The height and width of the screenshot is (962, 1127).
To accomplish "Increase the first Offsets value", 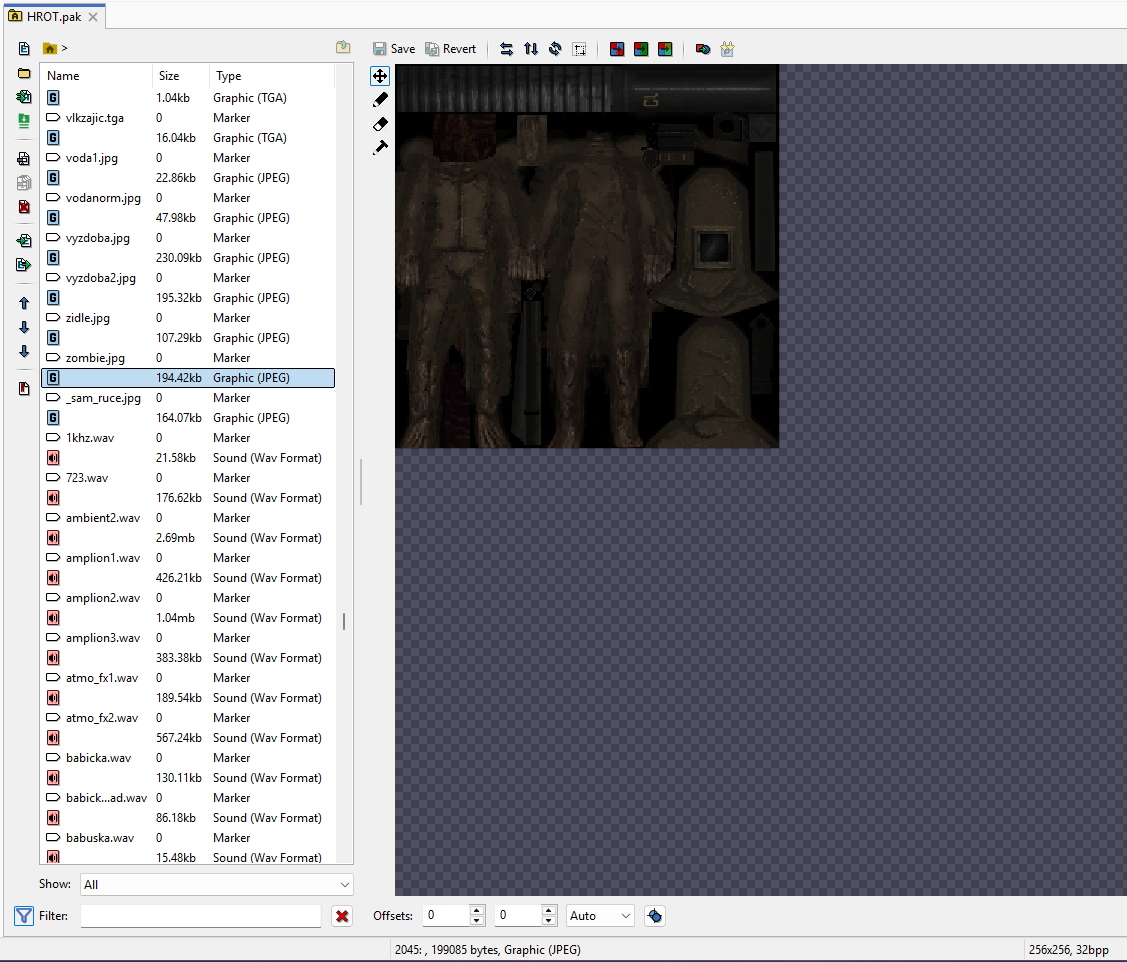I will [x=477, y=910].
